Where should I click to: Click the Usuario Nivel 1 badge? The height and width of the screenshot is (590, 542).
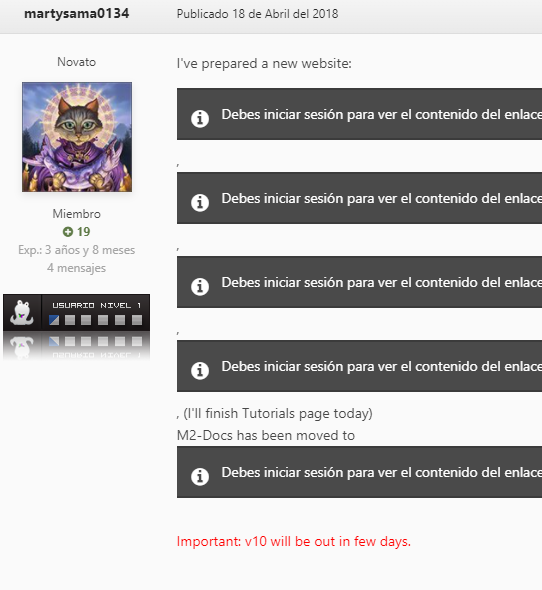tap(76, 313)
